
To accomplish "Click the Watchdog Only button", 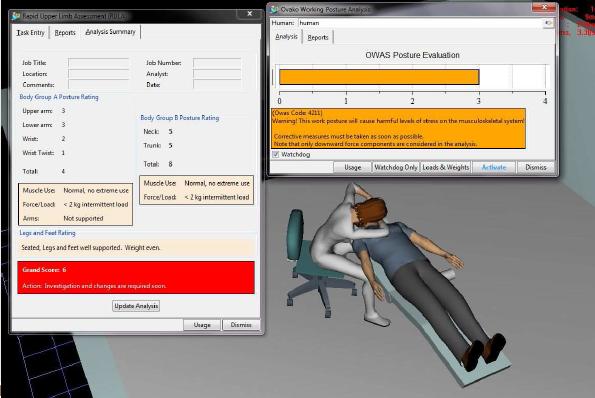I will 396,167.
